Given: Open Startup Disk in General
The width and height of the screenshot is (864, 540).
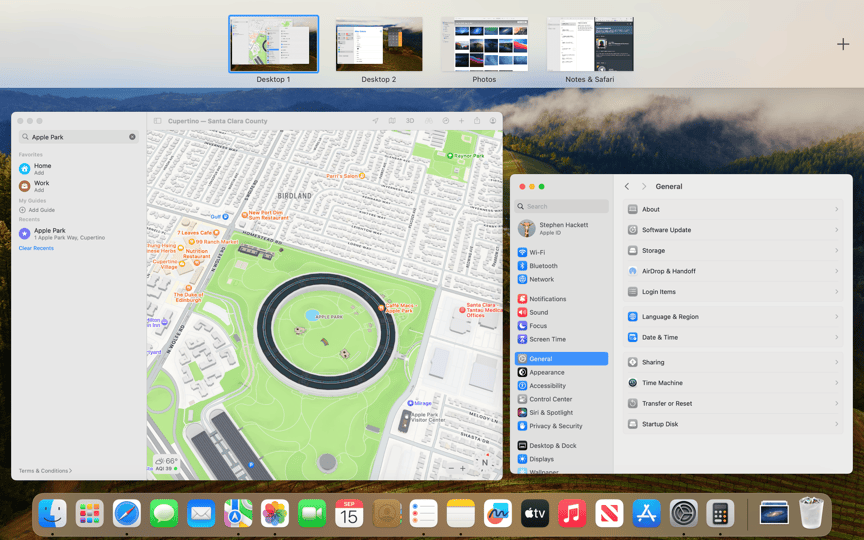Looking at the screenshot, I should [x=733, y=424].
